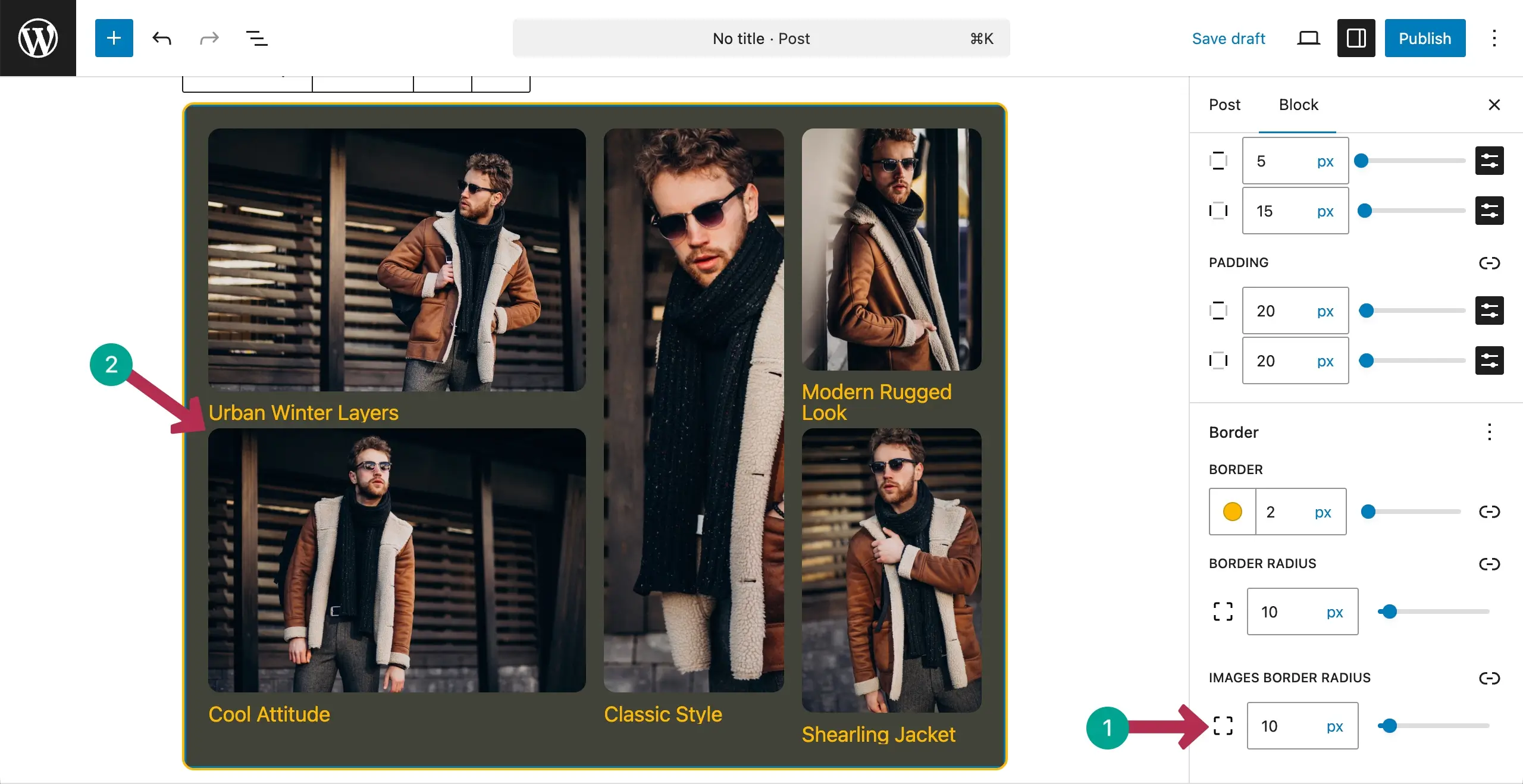
Task: Open the editor Options menu
Action: [x=1494, y=38]
